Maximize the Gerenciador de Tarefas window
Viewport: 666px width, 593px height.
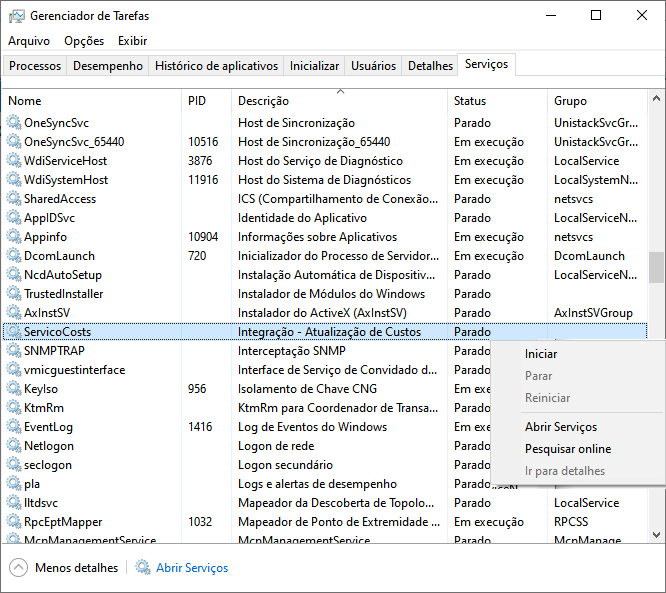coord(596,15)
